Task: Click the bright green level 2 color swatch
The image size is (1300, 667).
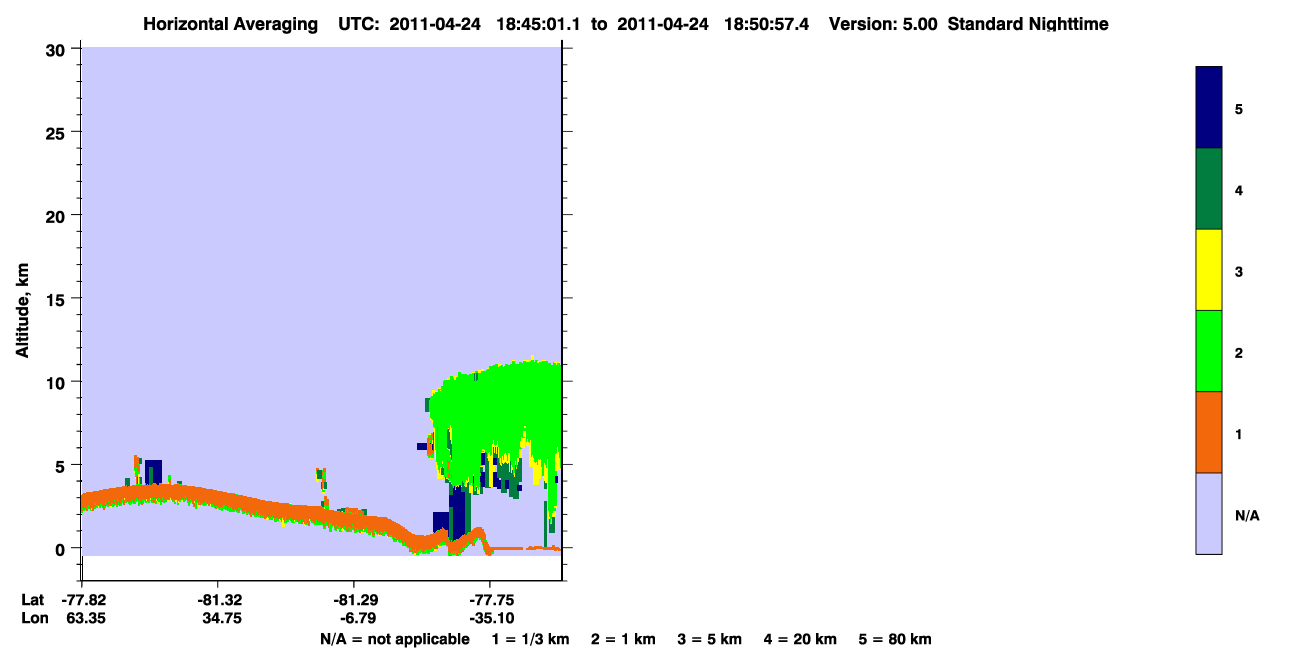Action: (1209, 351)
